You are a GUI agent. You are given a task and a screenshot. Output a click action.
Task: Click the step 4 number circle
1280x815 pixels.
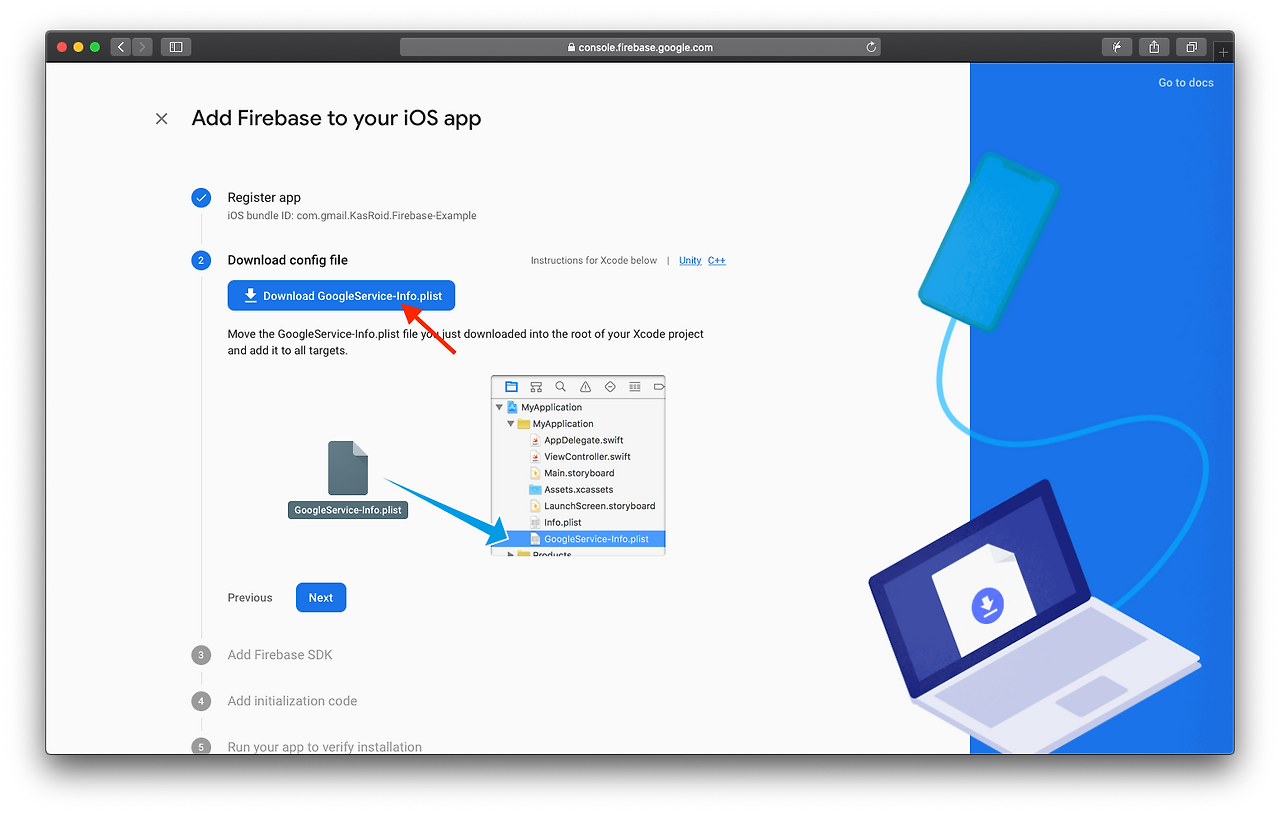(x=201, y=701)
